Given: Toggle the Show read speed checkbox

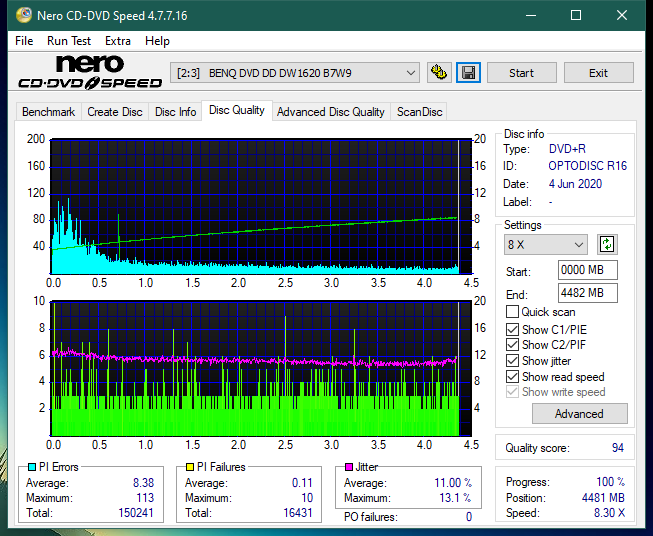Looking at the screenshot, I should 512,376.
